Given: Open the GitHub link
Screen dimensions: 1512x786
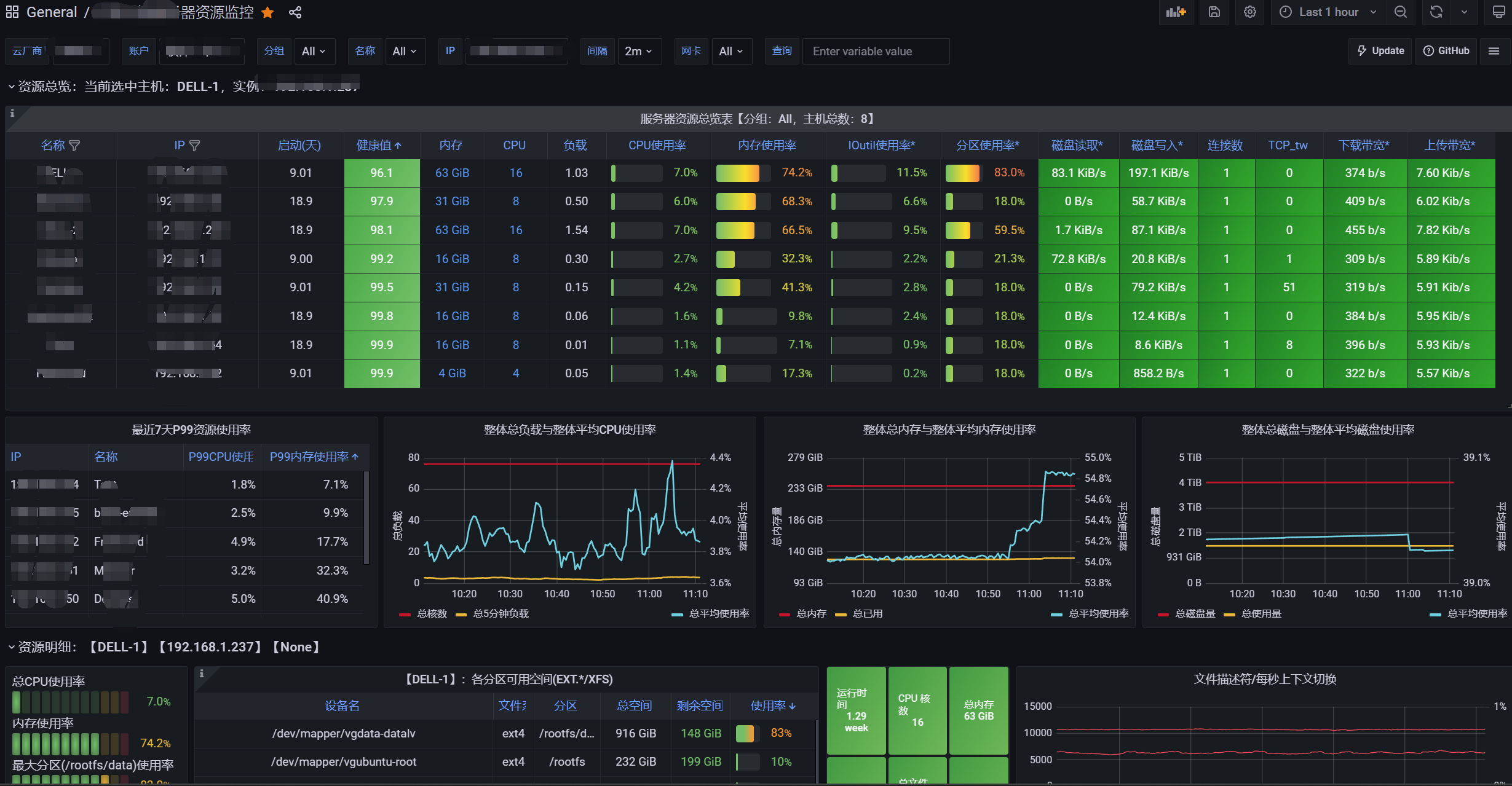Looking at the screenshot, I should pos(1446,51).
